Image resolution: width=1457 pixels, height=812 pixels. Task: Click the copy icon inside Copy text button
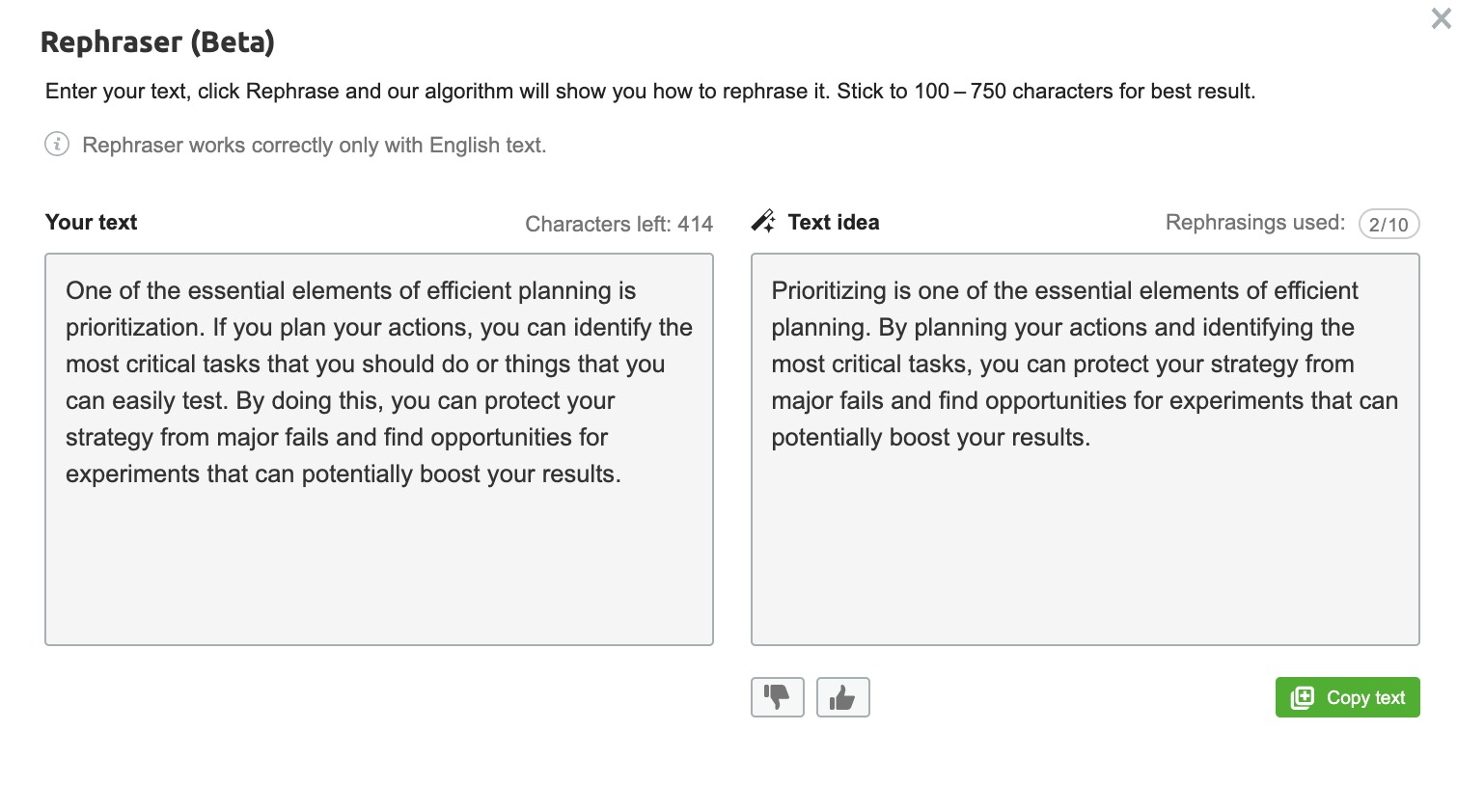1303,697
